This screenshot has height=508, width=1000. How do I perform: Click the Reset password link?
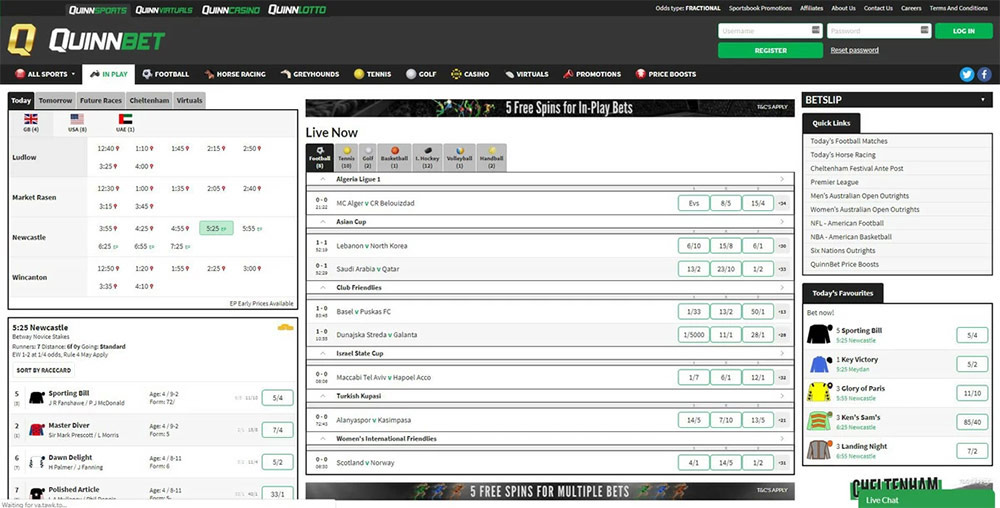pos(854,50)
